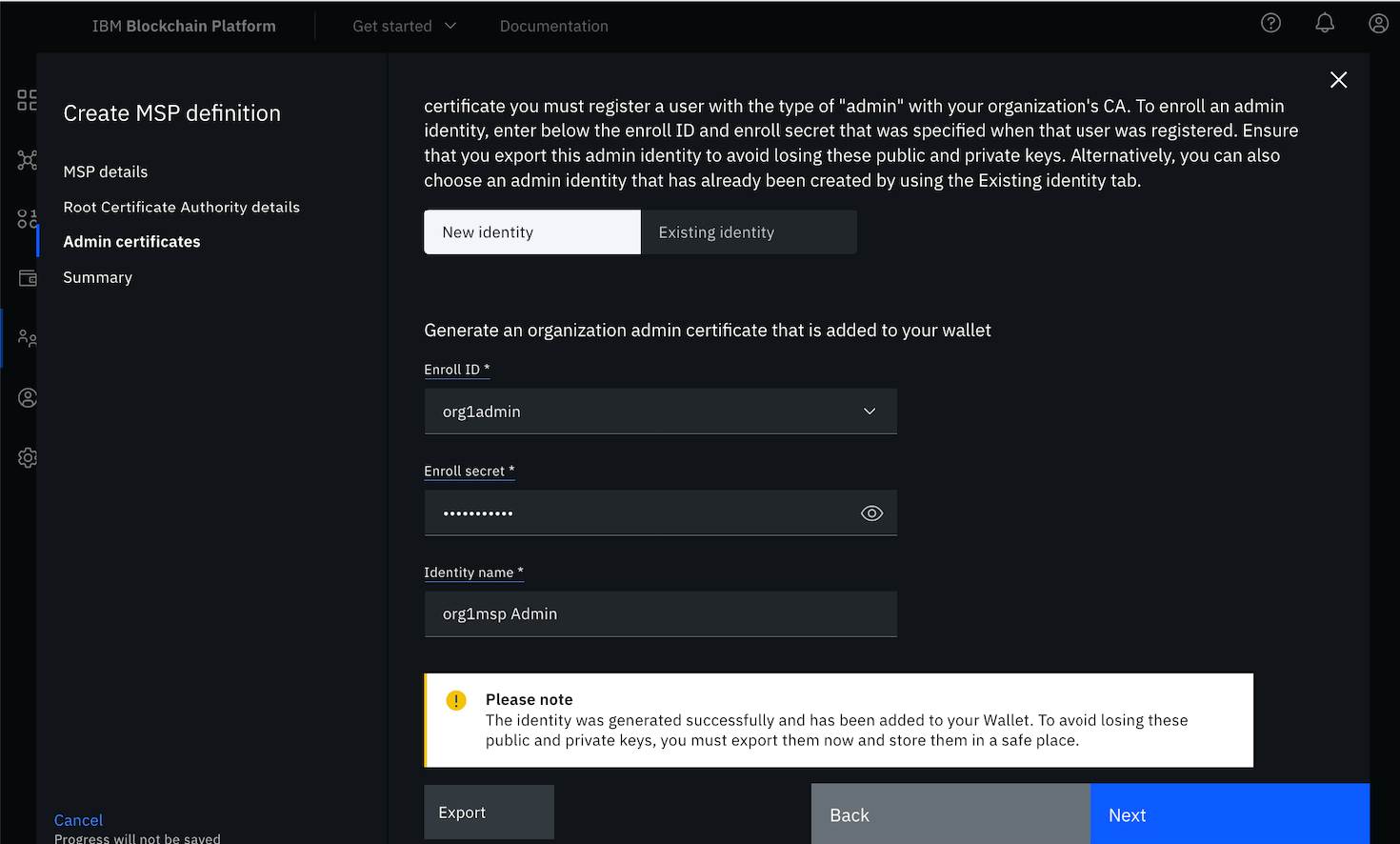
Task: Open the Channels network icon in sidebar
Action: [x=27, y=160]
